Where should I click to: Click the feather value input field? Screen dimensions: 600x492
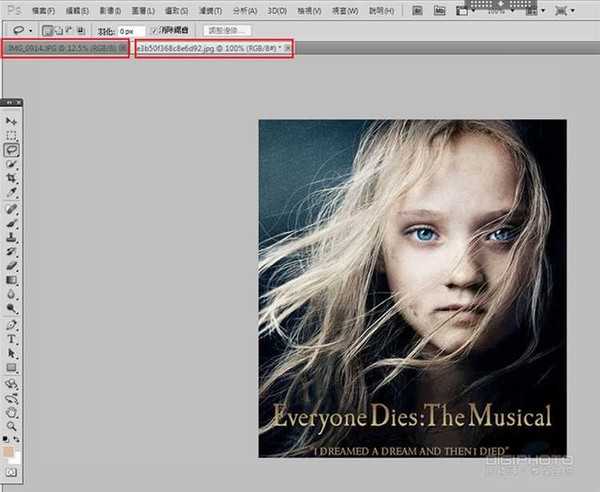131,31
